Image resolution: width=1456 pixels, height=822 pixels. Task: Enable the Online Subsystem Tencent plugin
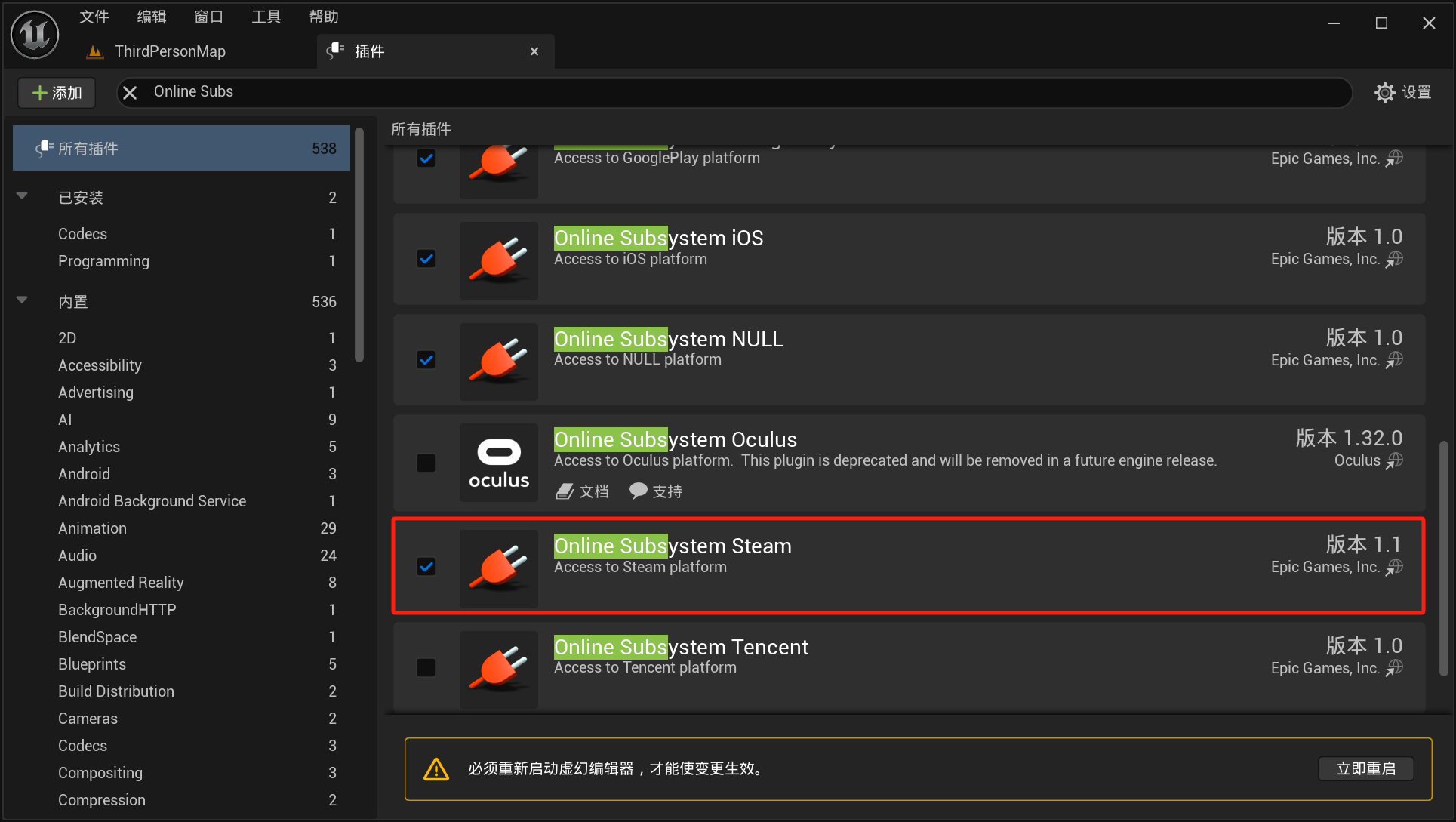(x=426, y=667)
